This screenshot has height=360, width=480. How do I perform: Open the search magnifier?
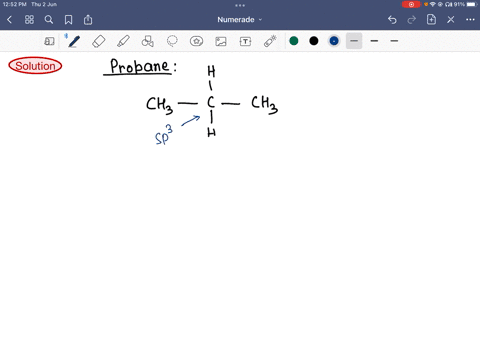point(49,20)
